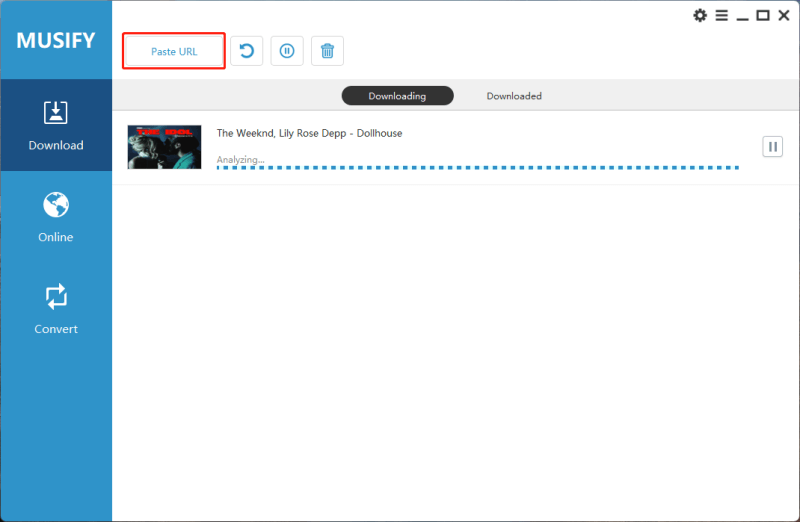
Task: Open the hamburger menu in the title bar
Action: [721, 15]
